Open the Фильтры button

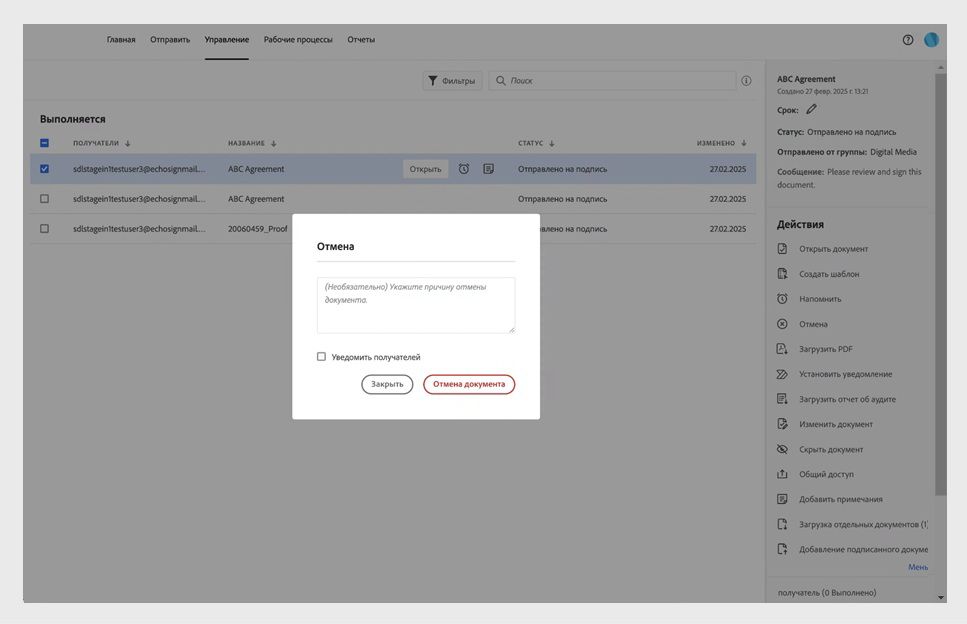pyautogui.click(x=452, y=81)
